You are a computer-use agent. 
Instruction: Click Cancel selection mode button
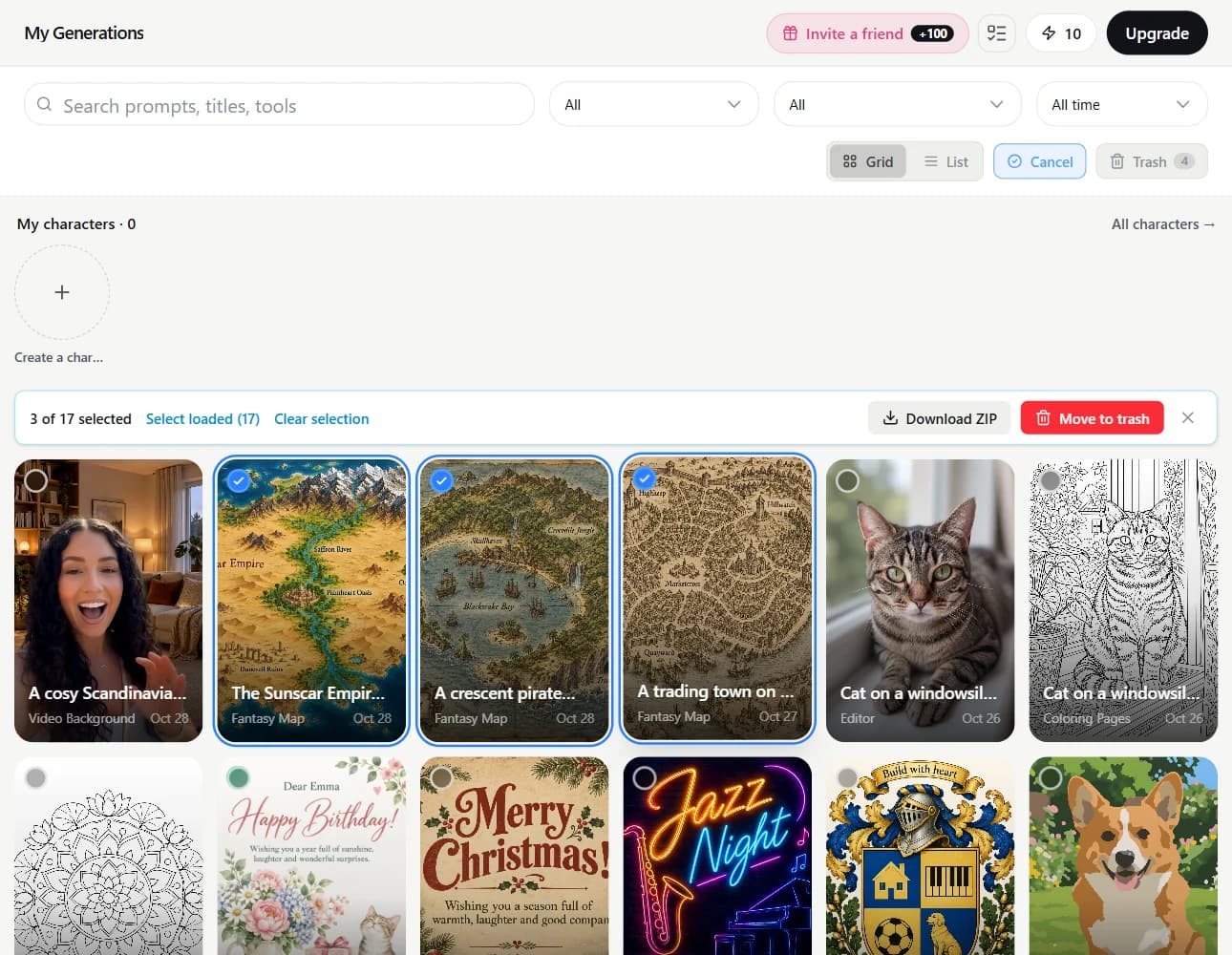pos(1040,161)
